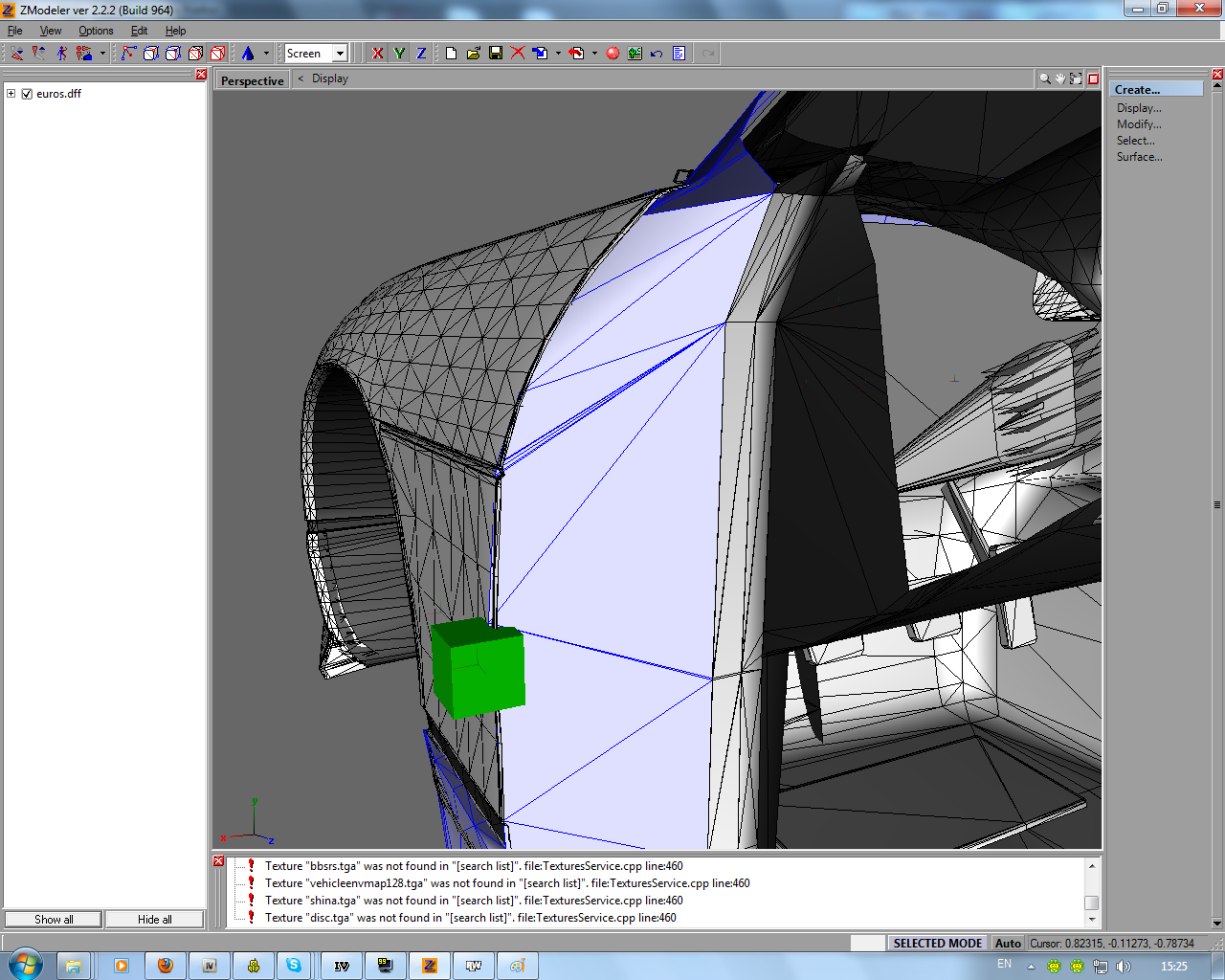Activate the viewport zoom magnifier icon
This screenshot has height=980, width=1225.
(x=1045, y=78)
